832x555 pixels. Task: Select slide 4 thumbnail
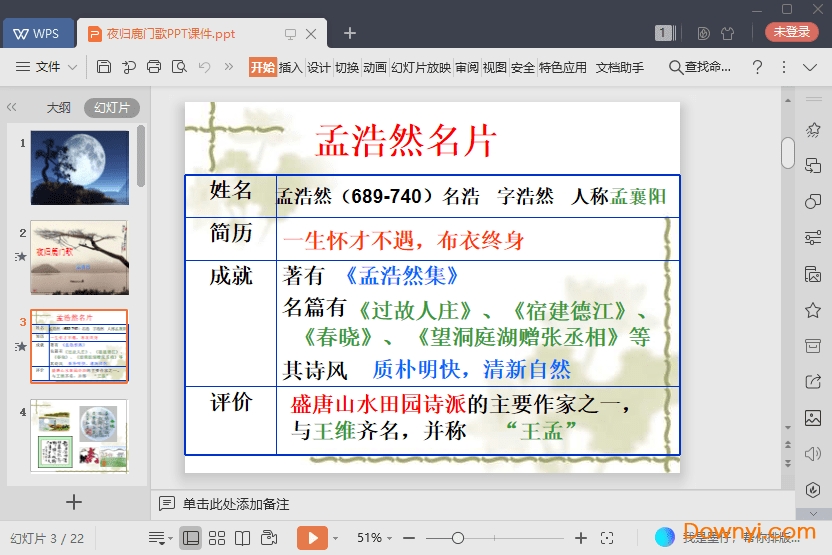click(x=79, y=436)
